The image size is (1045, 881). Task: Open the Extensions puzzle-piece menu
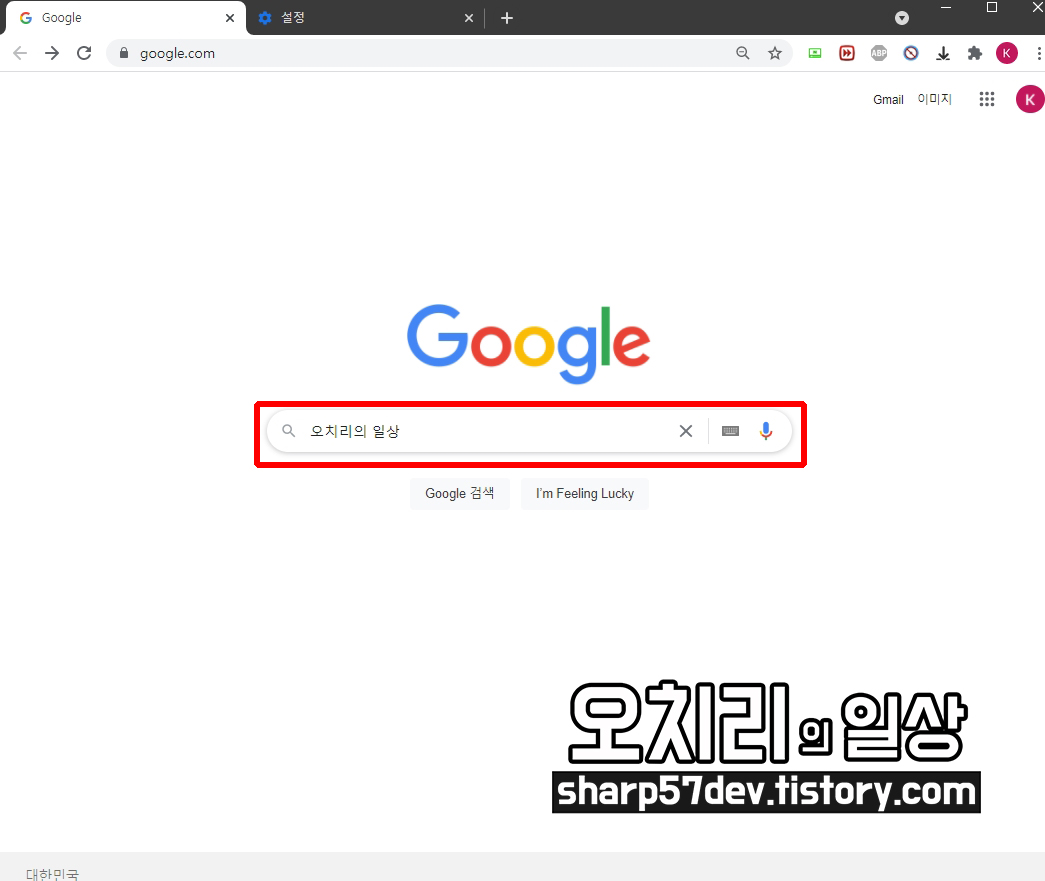(975, 53)
